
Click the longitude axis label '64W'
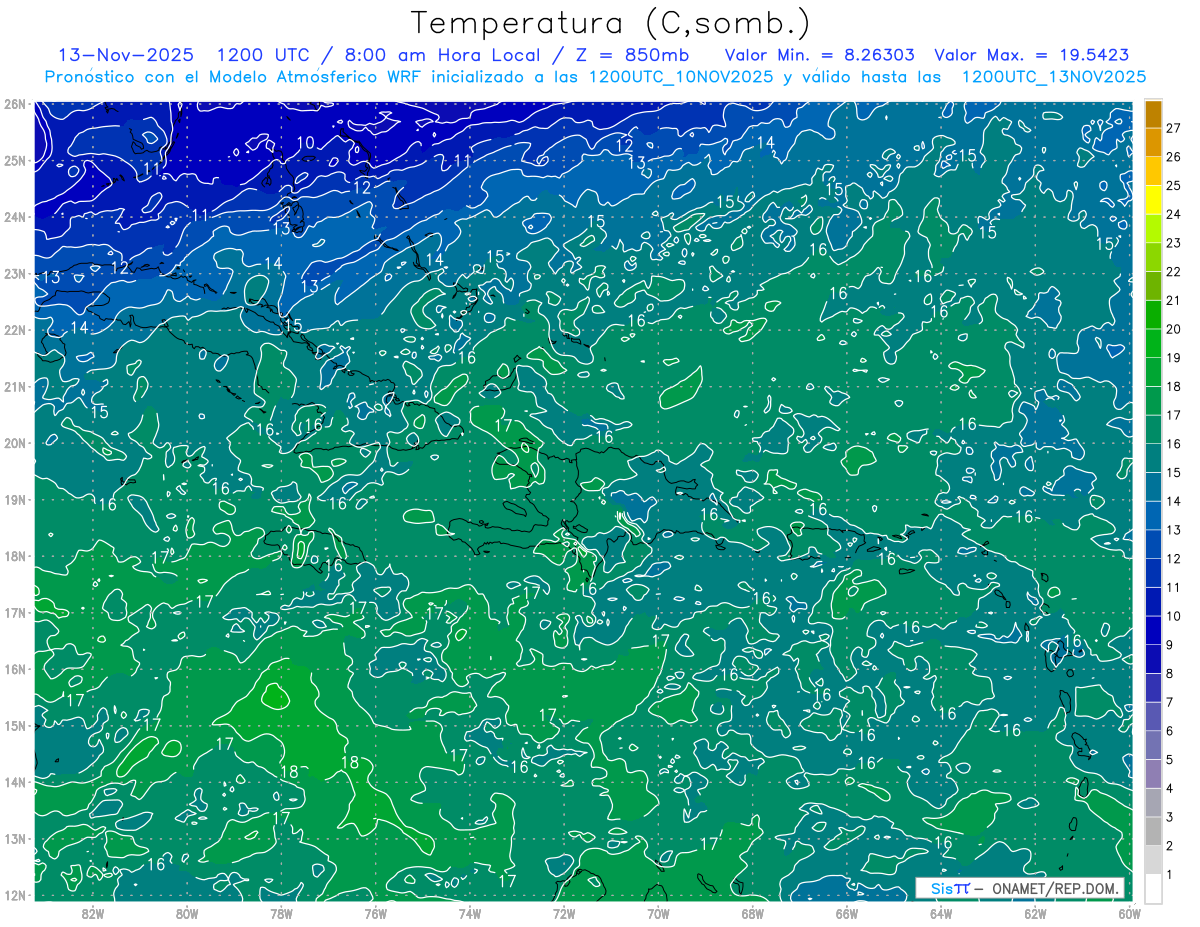[x=940, y=913]
